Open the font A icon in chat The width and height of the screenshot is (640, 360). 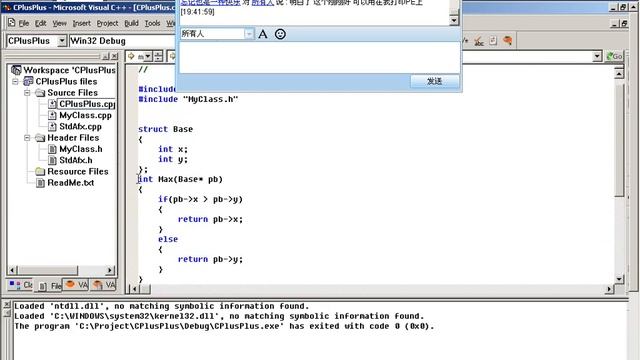tap(263, 34)
